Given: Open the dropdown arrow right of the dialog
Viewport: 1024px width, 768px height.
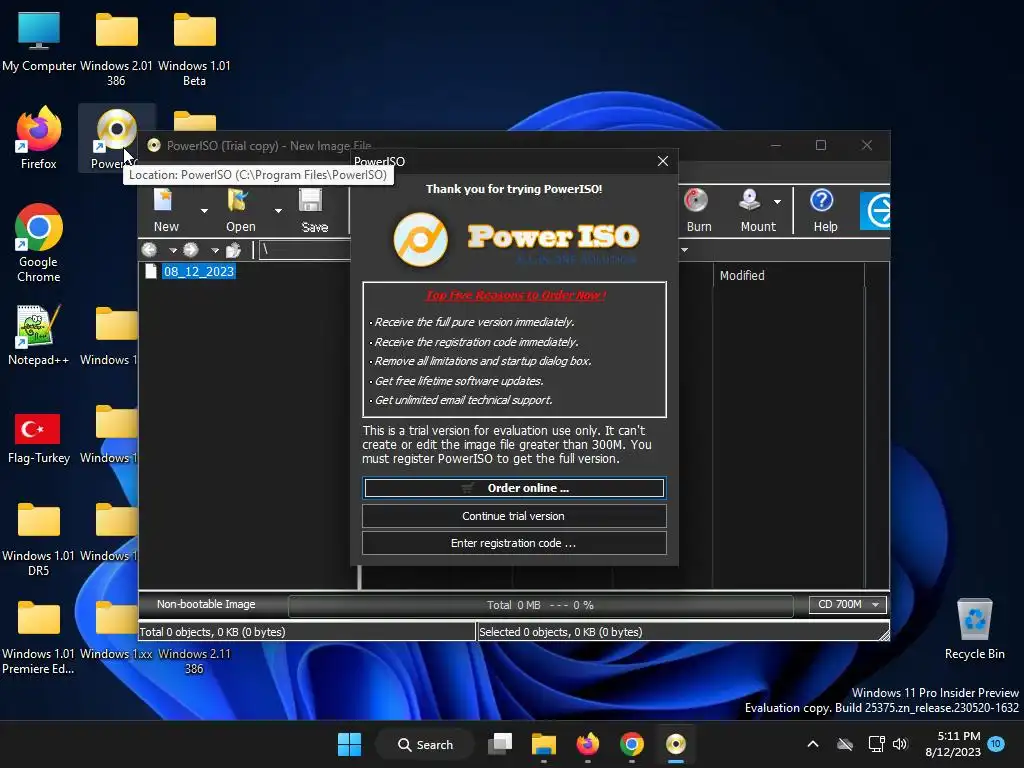Looking at the screenshot, I should (x=684, y=250).
